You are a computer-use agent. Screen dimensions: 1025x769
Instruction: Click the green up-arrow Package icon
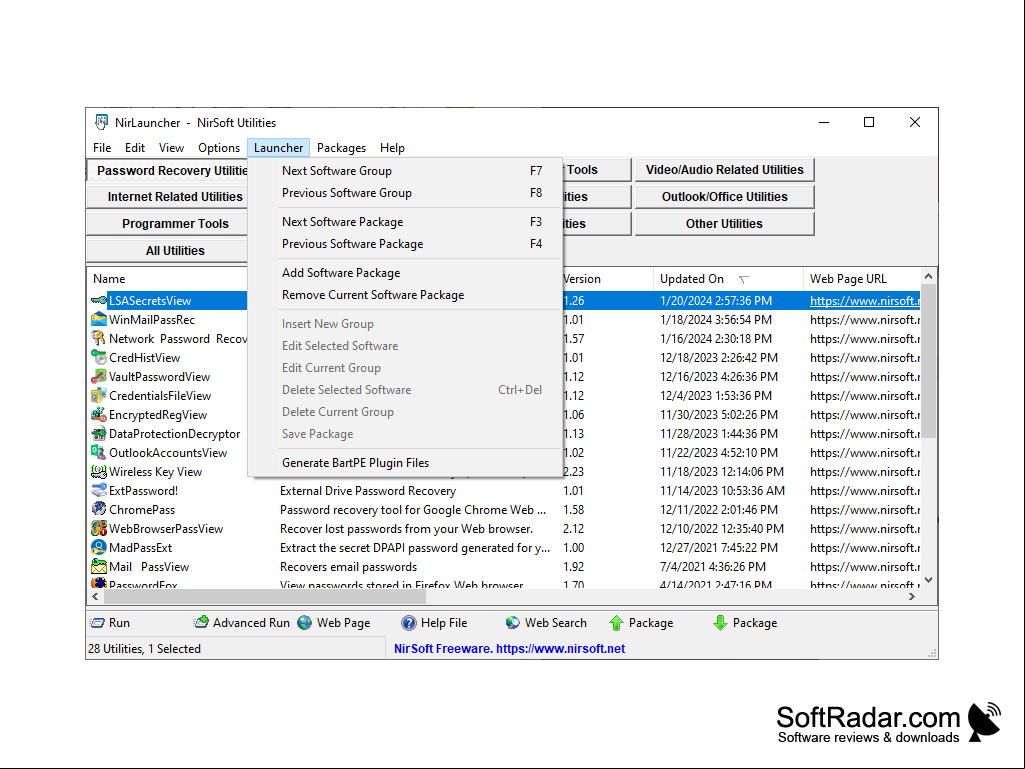(616, 623)
